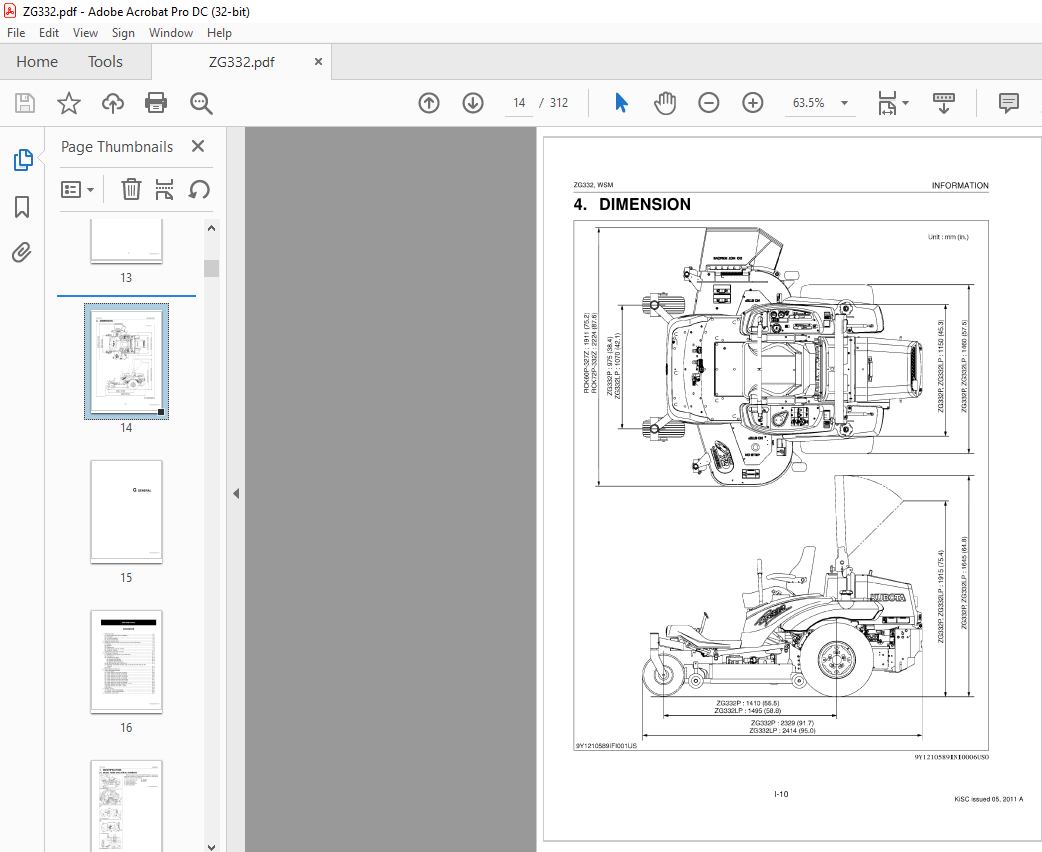Image resolution: width=1042 pixels, height=852 pixels.
Task: Open fit page options icon
Action: [886, 103]
